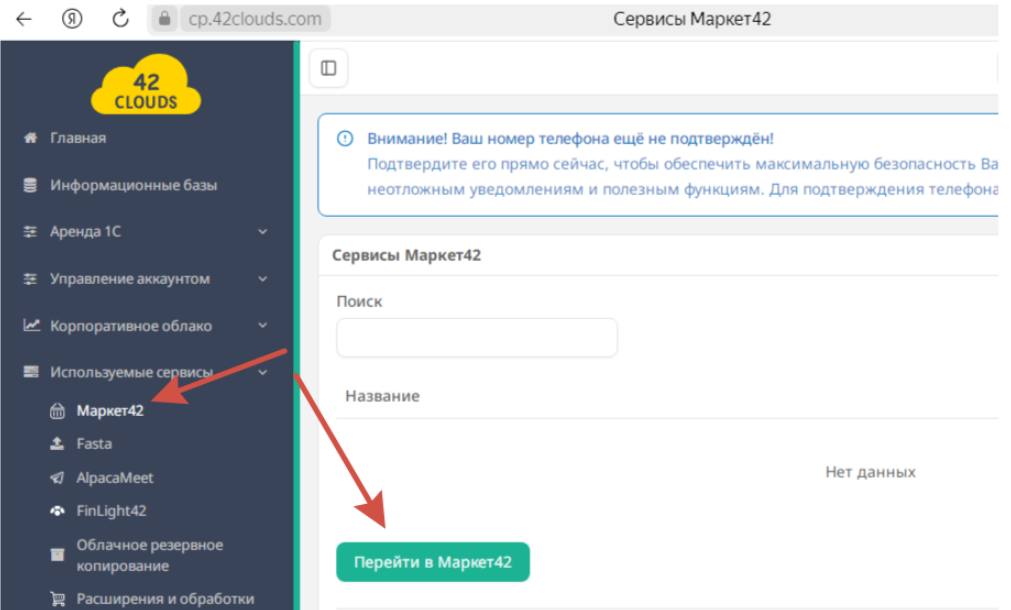Click the upload icon beside Fasta
The image size is (1011, 610).
(x=57, y=444)
